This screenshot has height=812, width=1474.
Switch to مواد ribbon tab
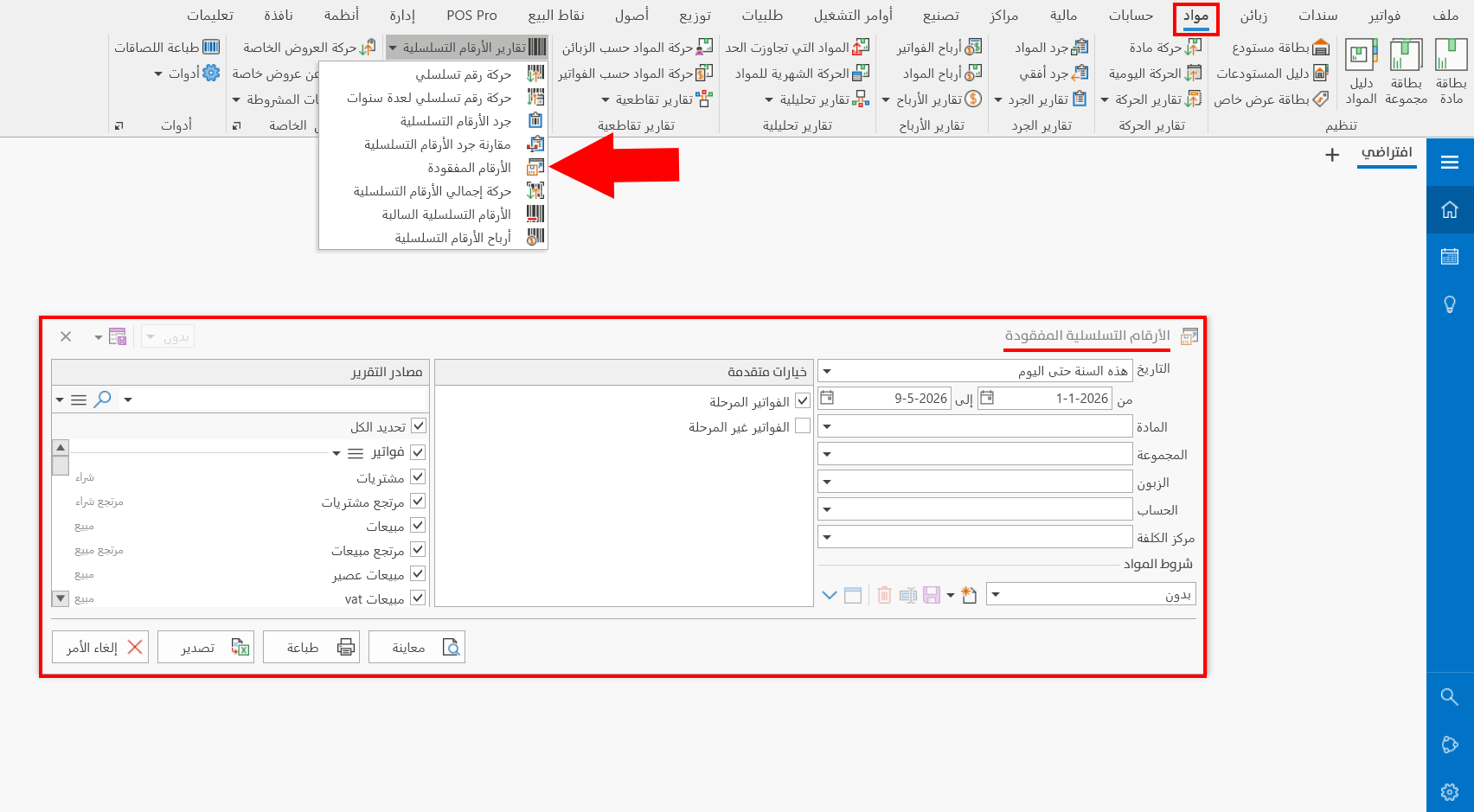1195,16
